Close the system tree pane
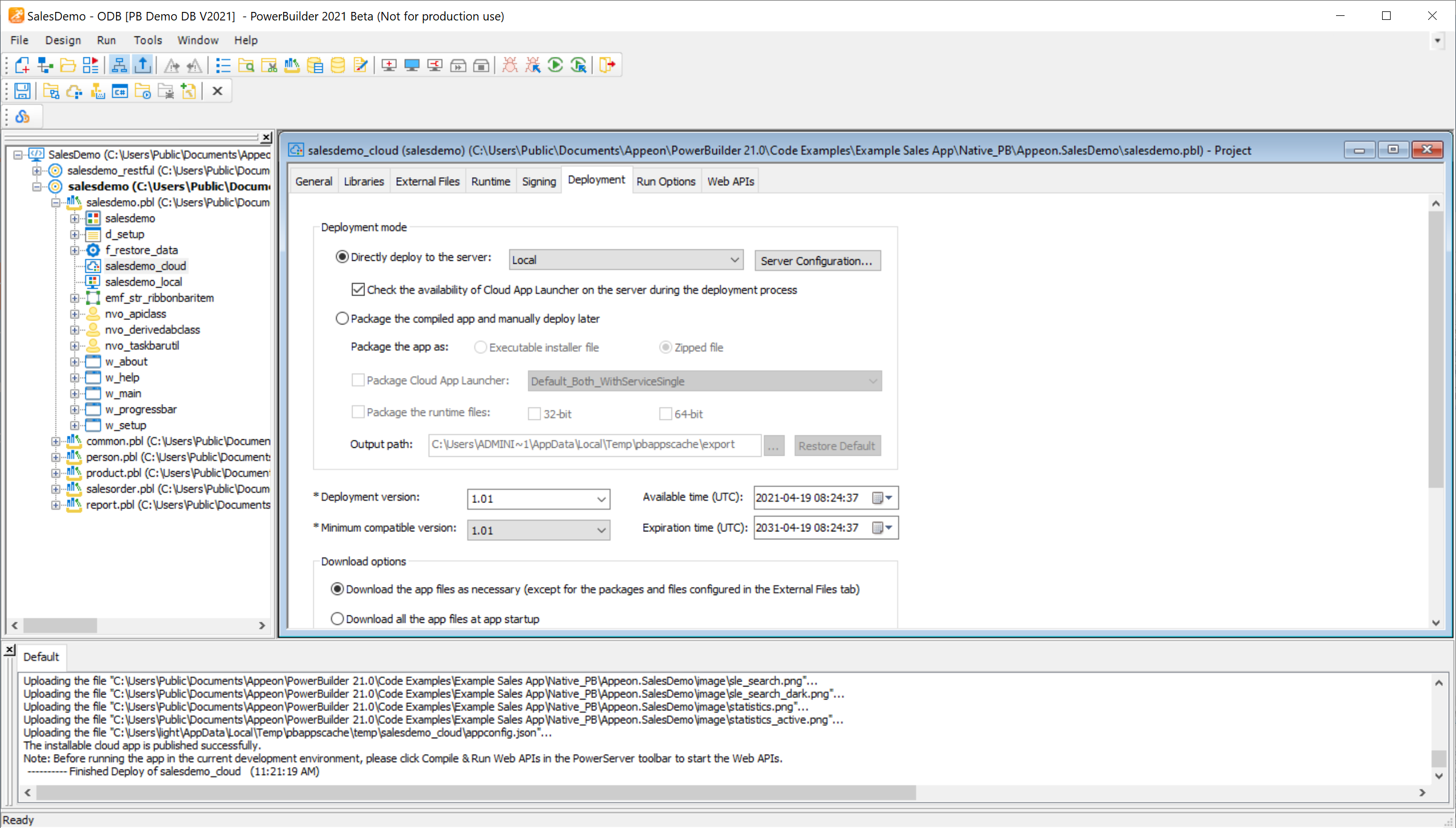 266,137
